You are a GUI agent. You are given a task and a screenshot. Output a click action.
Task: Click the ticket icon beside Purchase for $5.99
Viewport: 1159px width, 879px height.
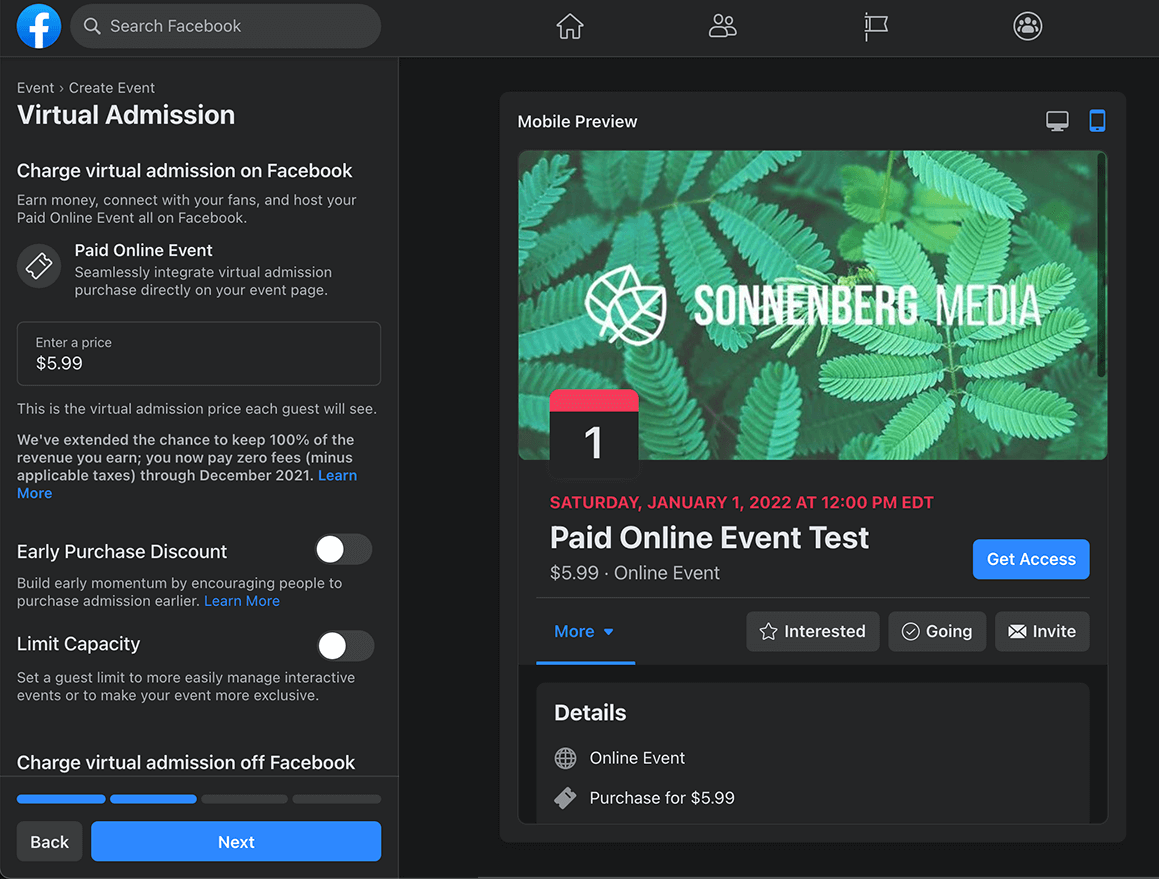[x=565, y=798]
